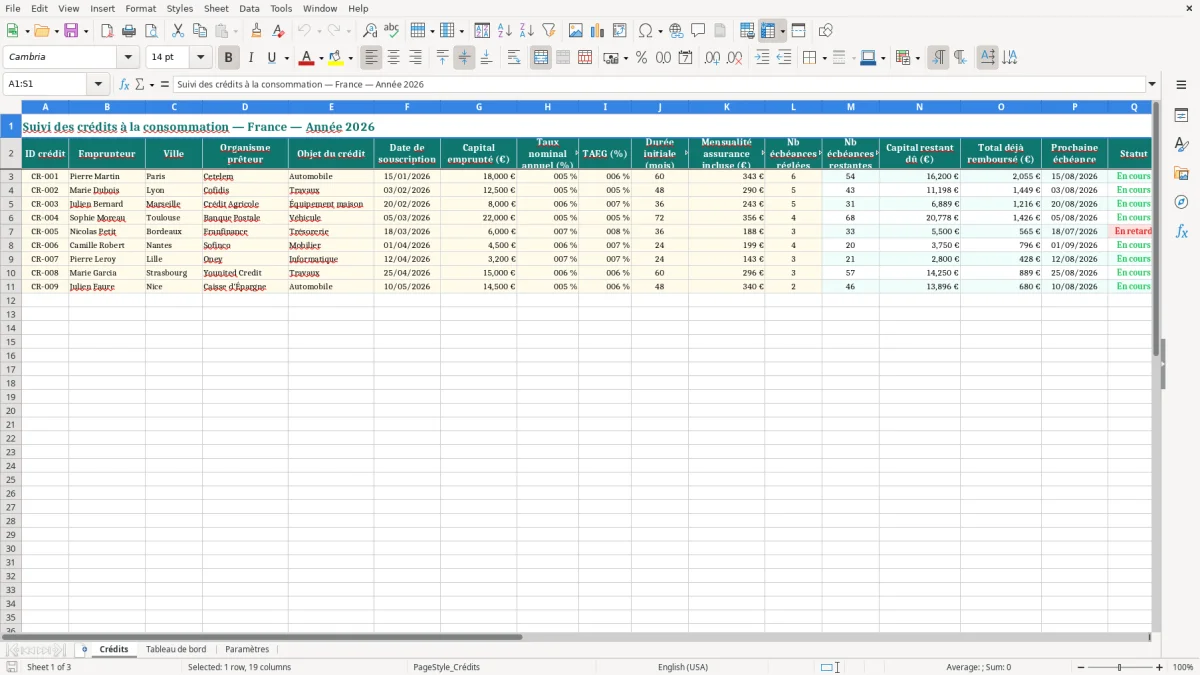Expand the Name Box dropdown for A1:S1

(x=98, y=85)
